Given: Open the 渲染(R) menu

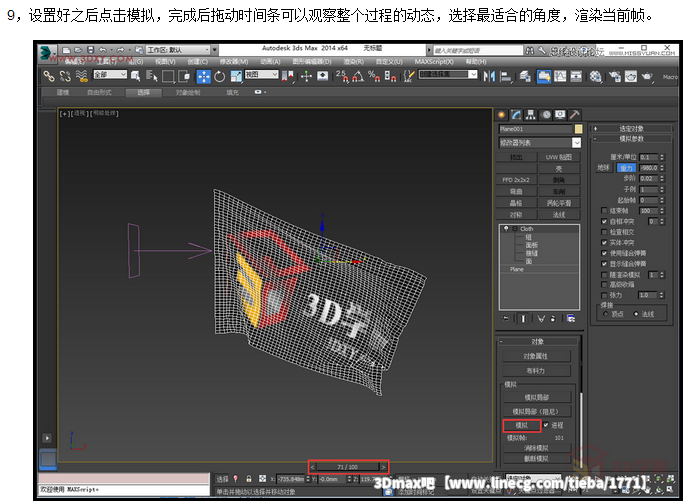Looking at the screenshot, I should point(353,62).
